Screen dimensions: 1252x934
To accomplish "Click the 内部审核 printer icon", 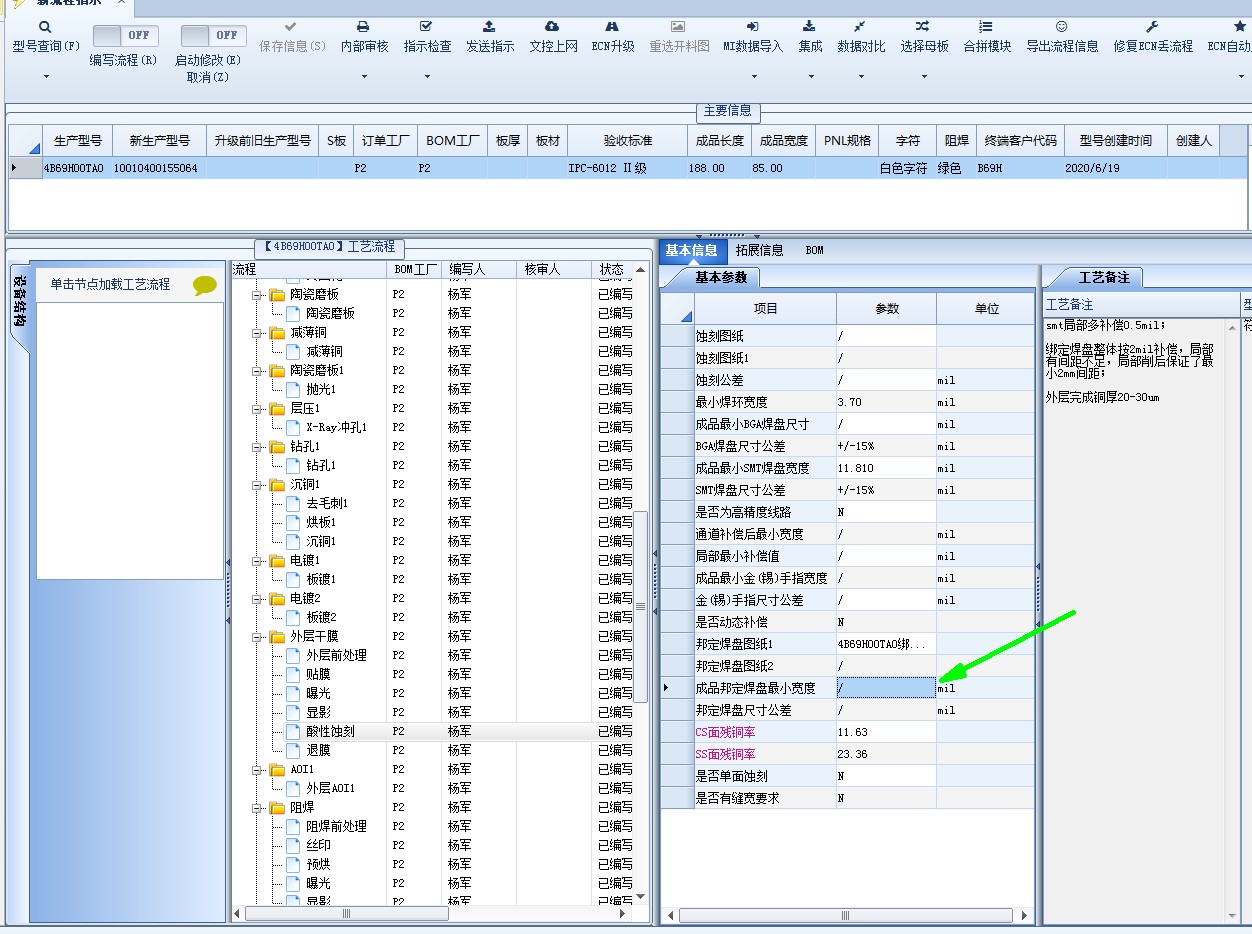I will pos(363,27).
